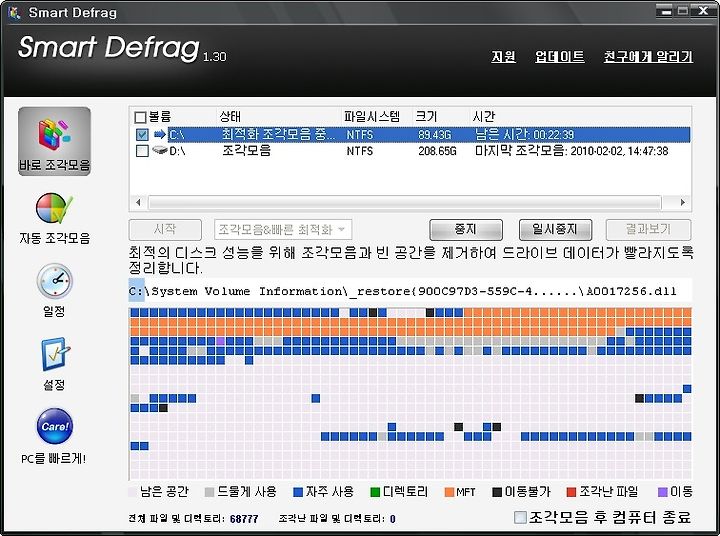Click the 결과보기 button
The height and width of the screenshot is (536, 720).
[x=648, y=230]
